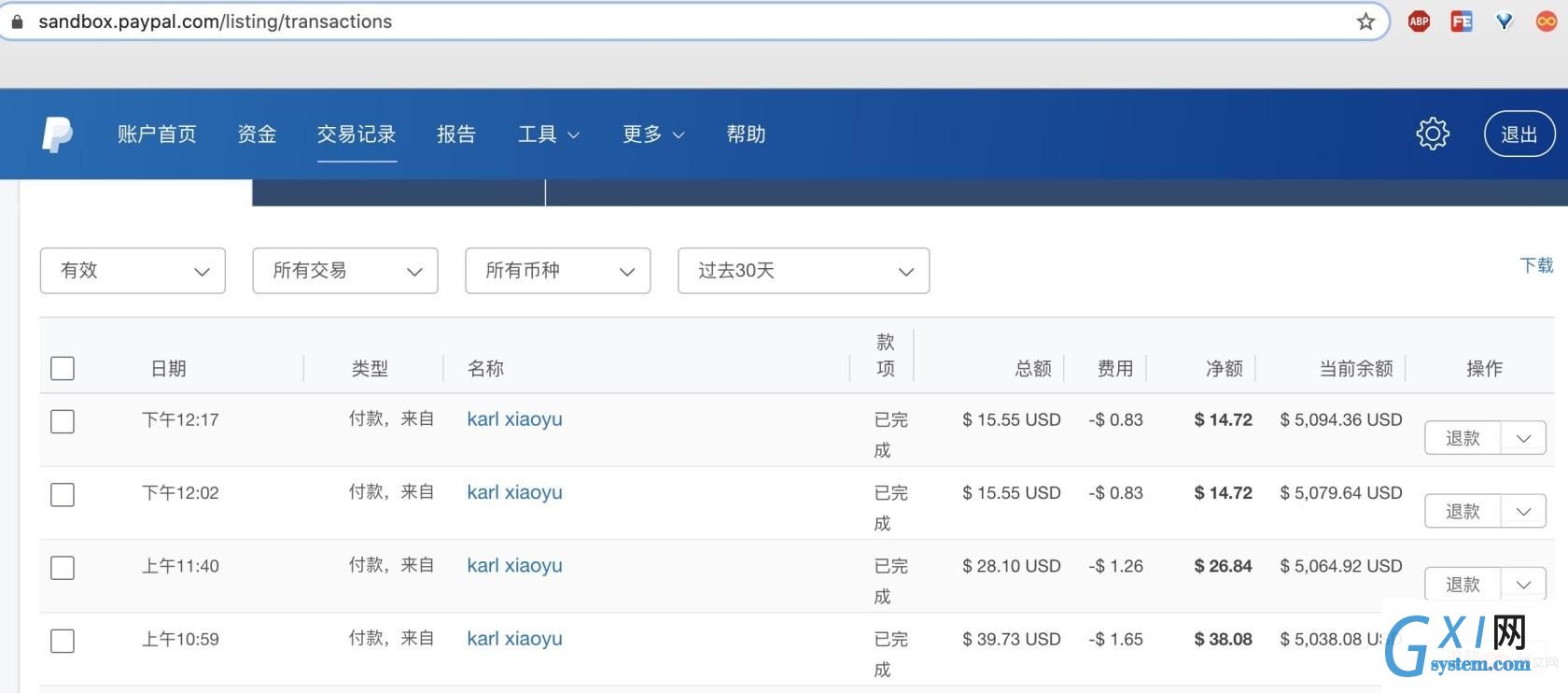The width and height of the screenshot is (1568, 693).
Task: Open the 帮助 navigation item
Action: pos(746,134)
